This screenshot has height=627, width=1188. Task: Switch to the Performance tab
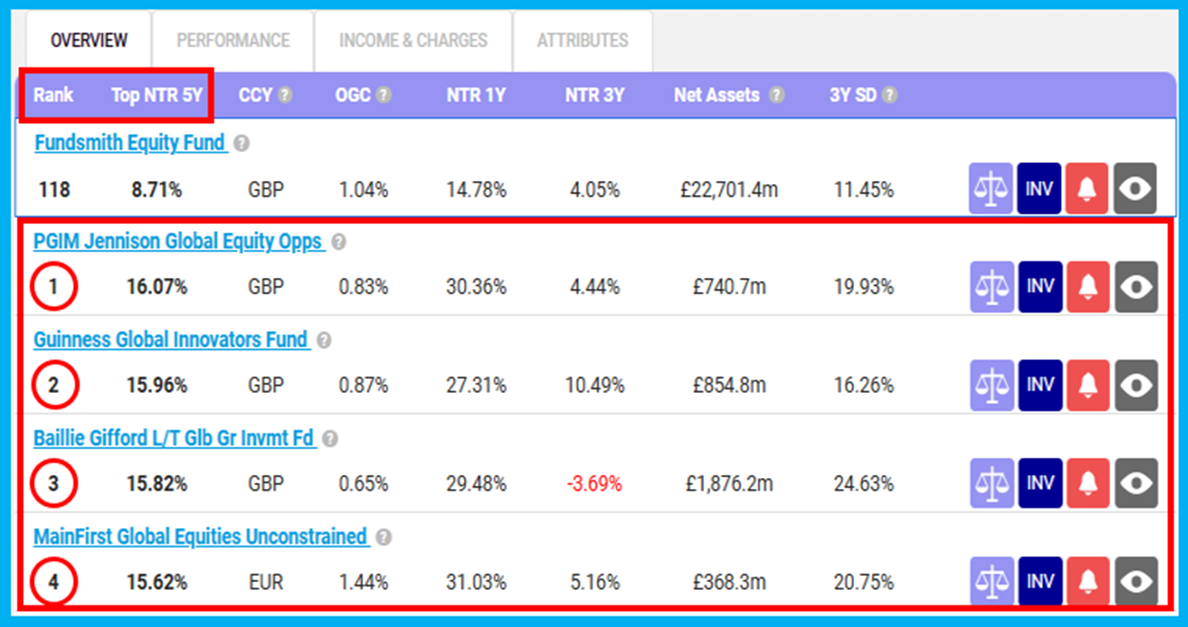(232, 41)
